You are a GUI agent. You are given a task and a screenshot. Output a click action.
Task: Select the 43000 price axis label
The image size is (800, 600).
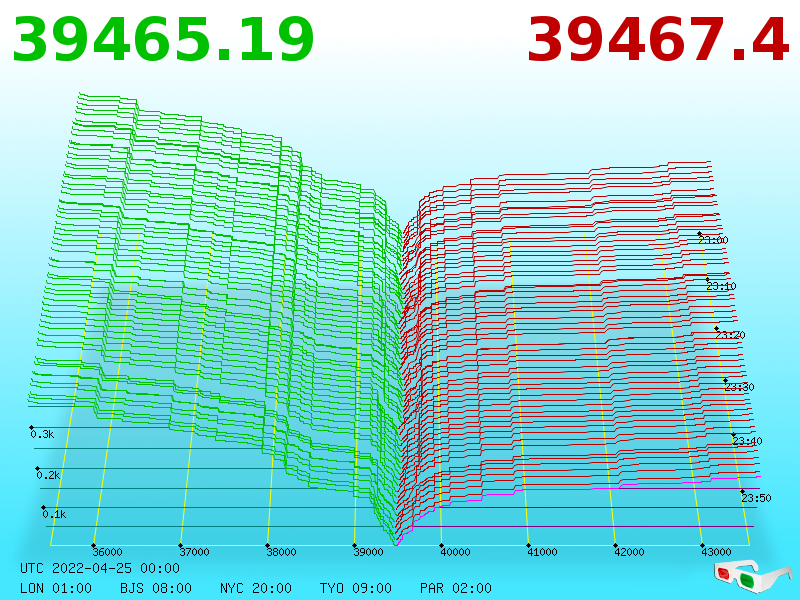(716, 552)
